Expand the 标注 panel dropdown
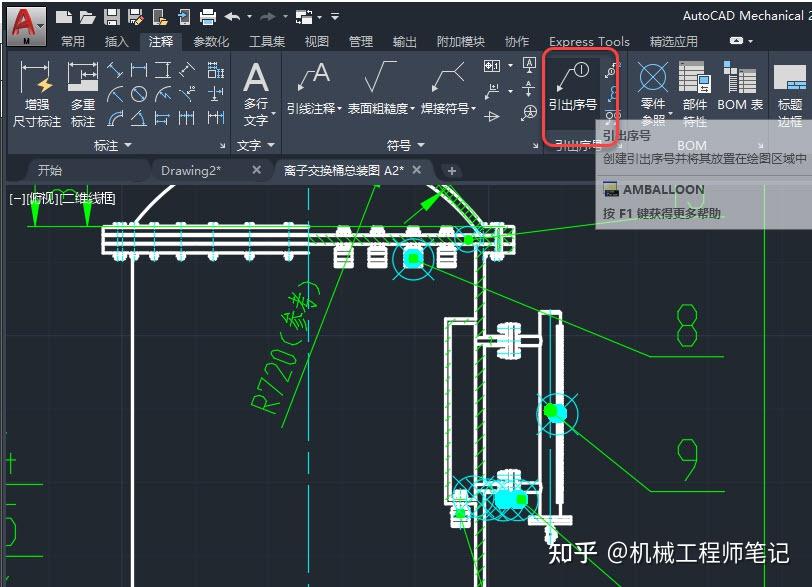This screenshot has height=587, width=812. (x=110, y=144)
